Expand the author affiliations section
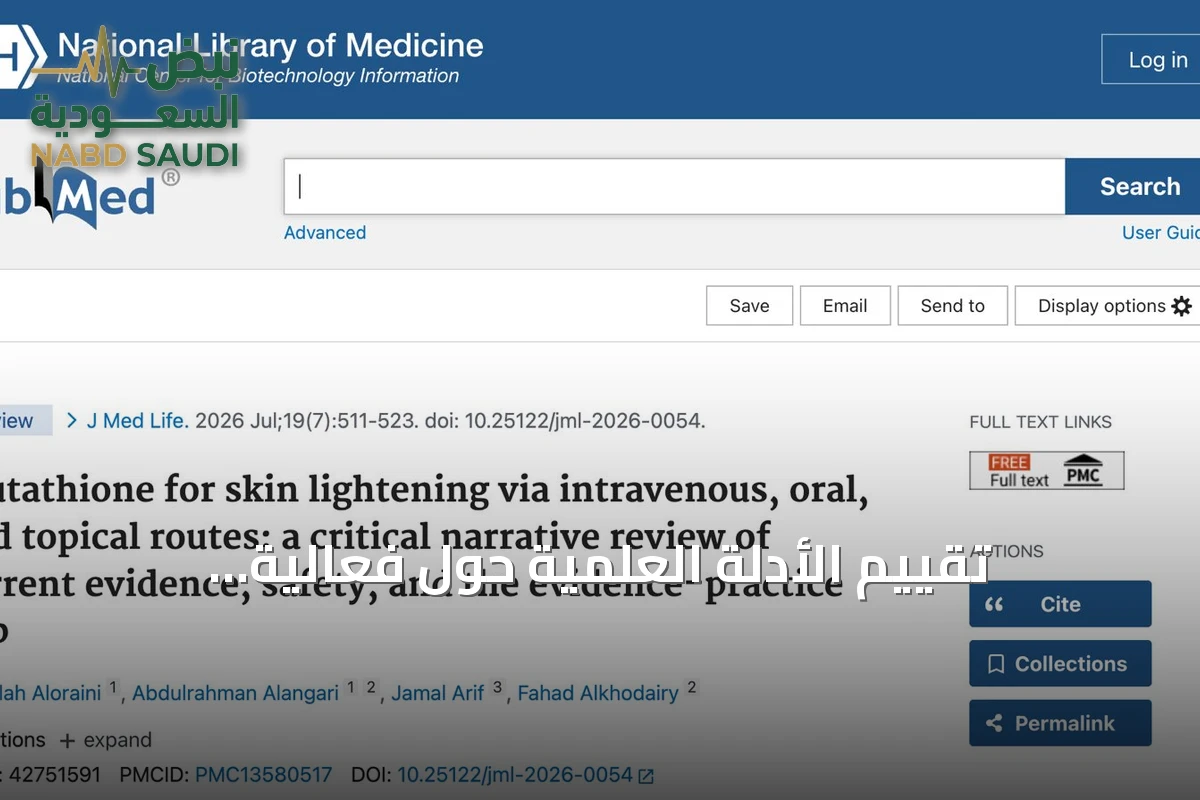This screenshot has height=800, width=1200. click(105, 740)
